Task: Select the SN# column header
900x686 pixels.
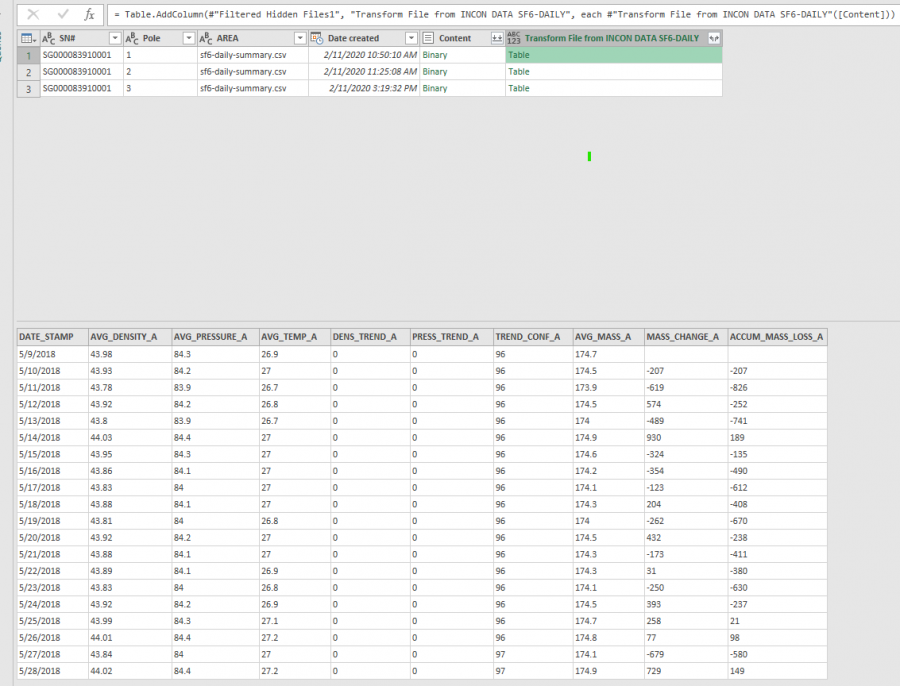Action: 81,38
